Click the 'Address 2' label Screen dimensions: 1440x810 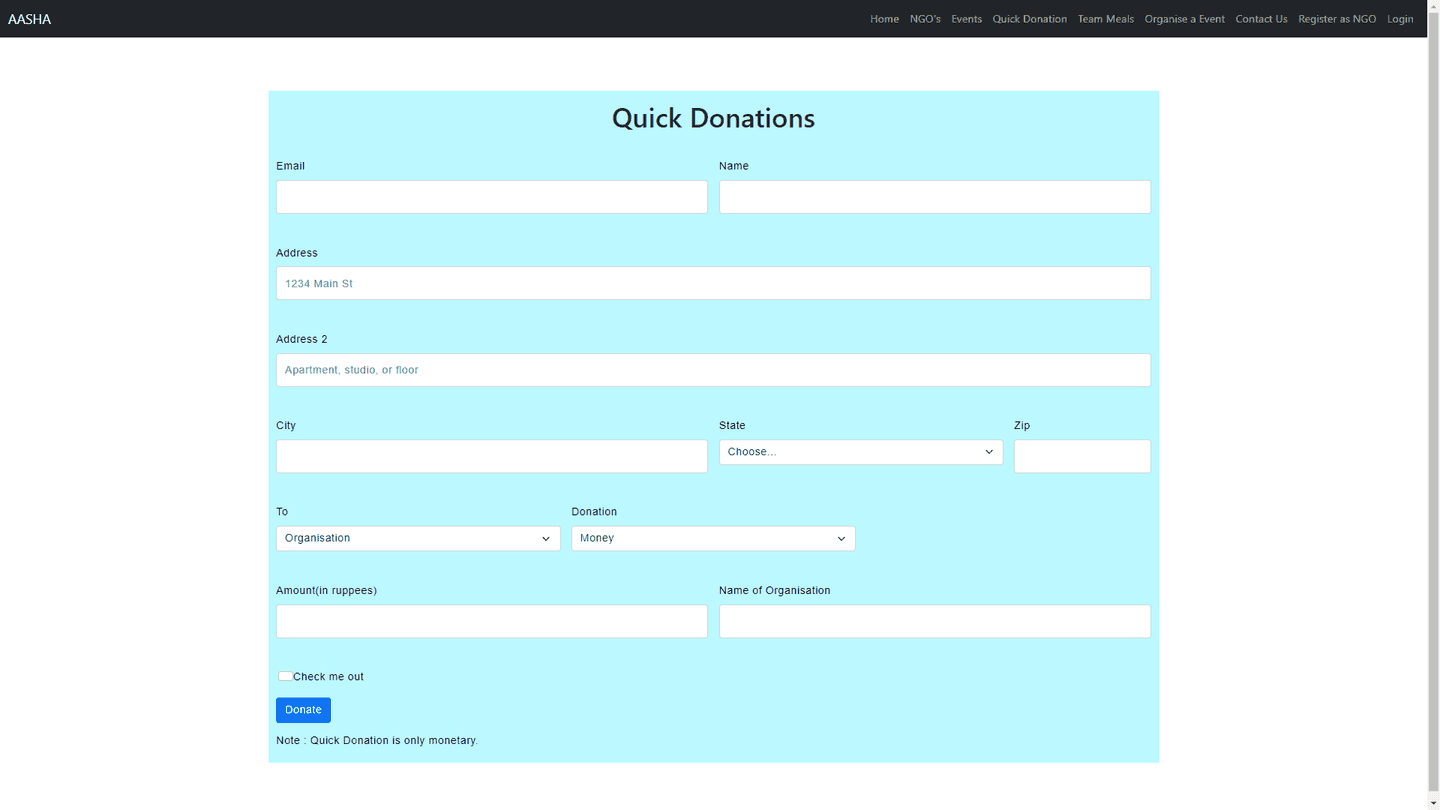(x=301, y=339)
